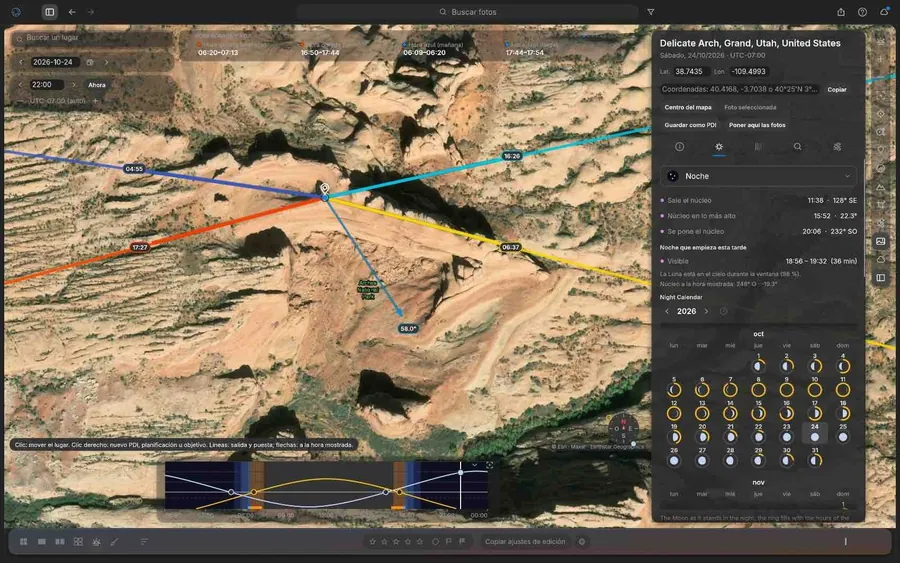The image size is (900, 563).
Task: Click Guardar como PDI button
Action: click(690, 125)
